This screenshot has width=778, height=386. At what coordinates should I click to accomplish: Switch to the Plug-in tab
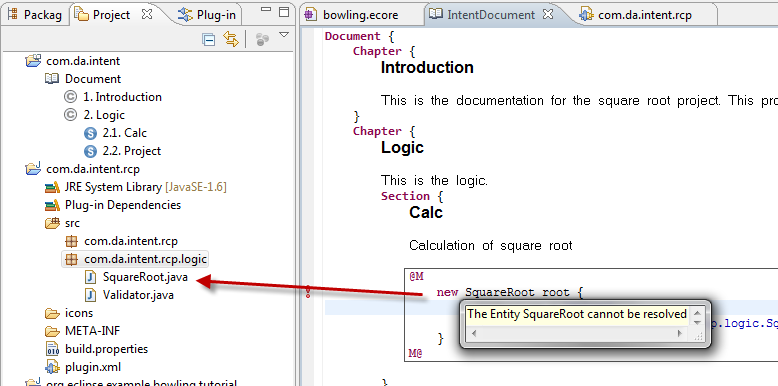(x=208, y=14)
